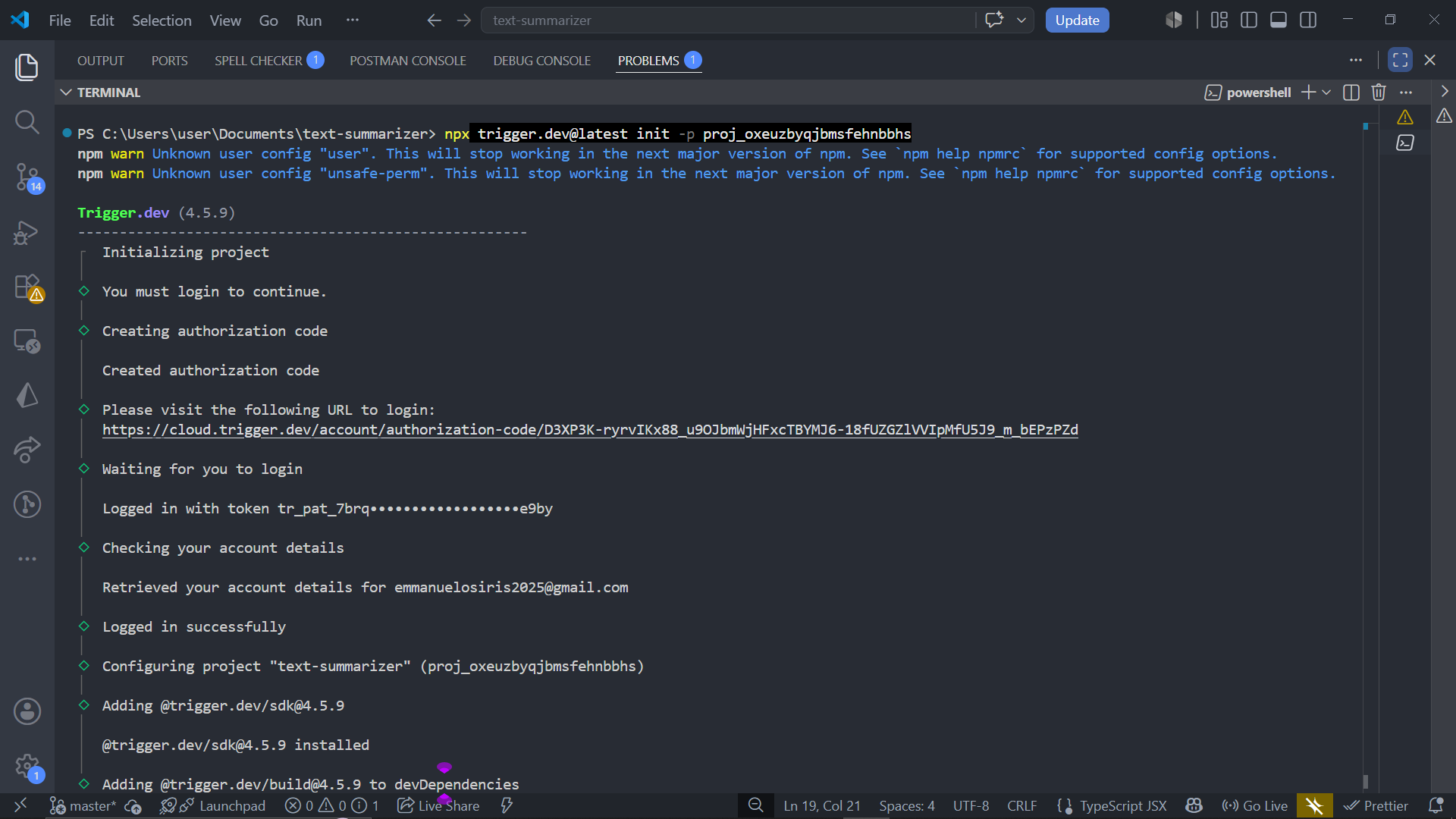Show additional views ellipsis in activity bar

click(x=27, y=559)
